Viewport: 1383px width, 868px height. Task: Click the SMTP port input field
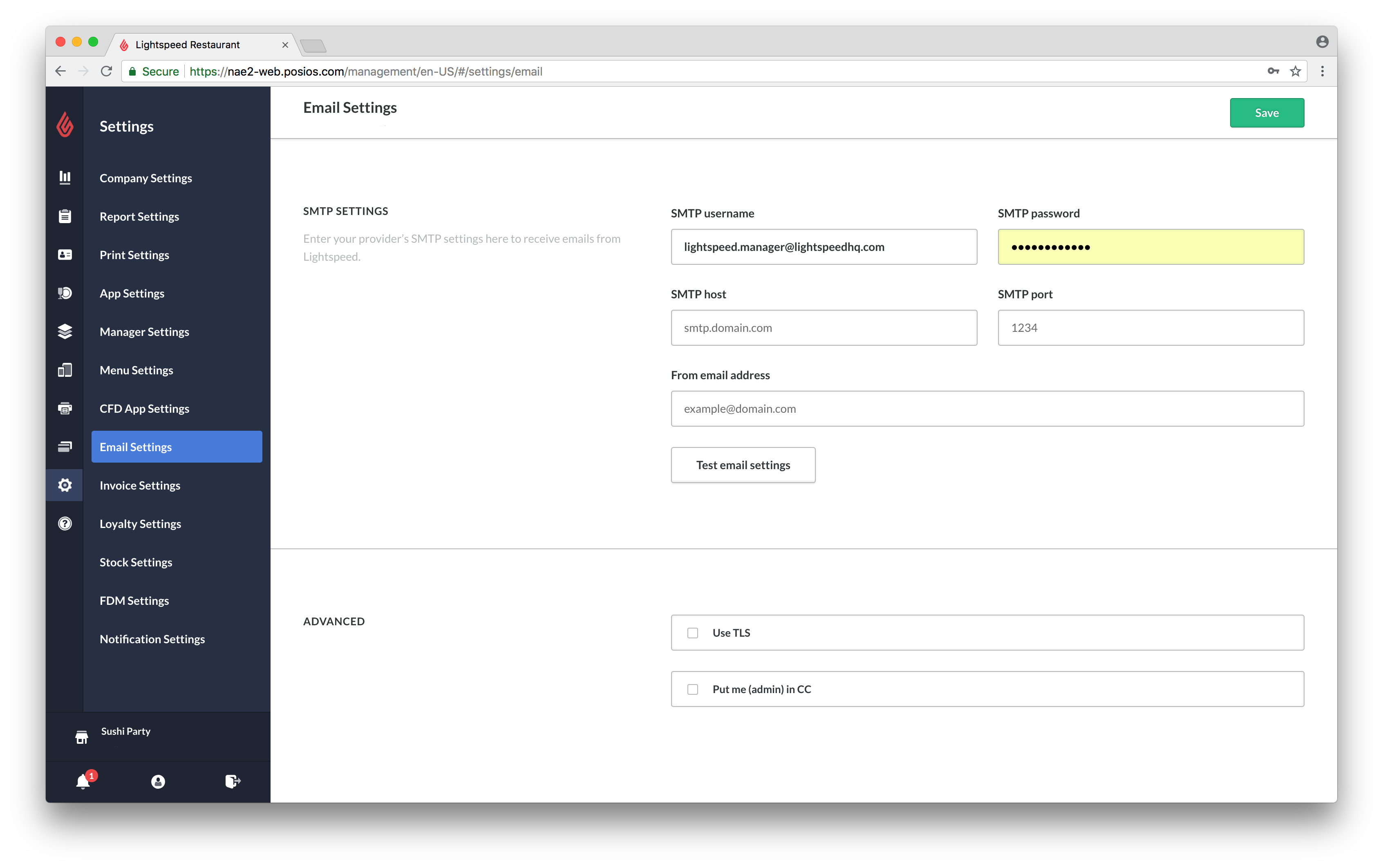[1151, 327]
